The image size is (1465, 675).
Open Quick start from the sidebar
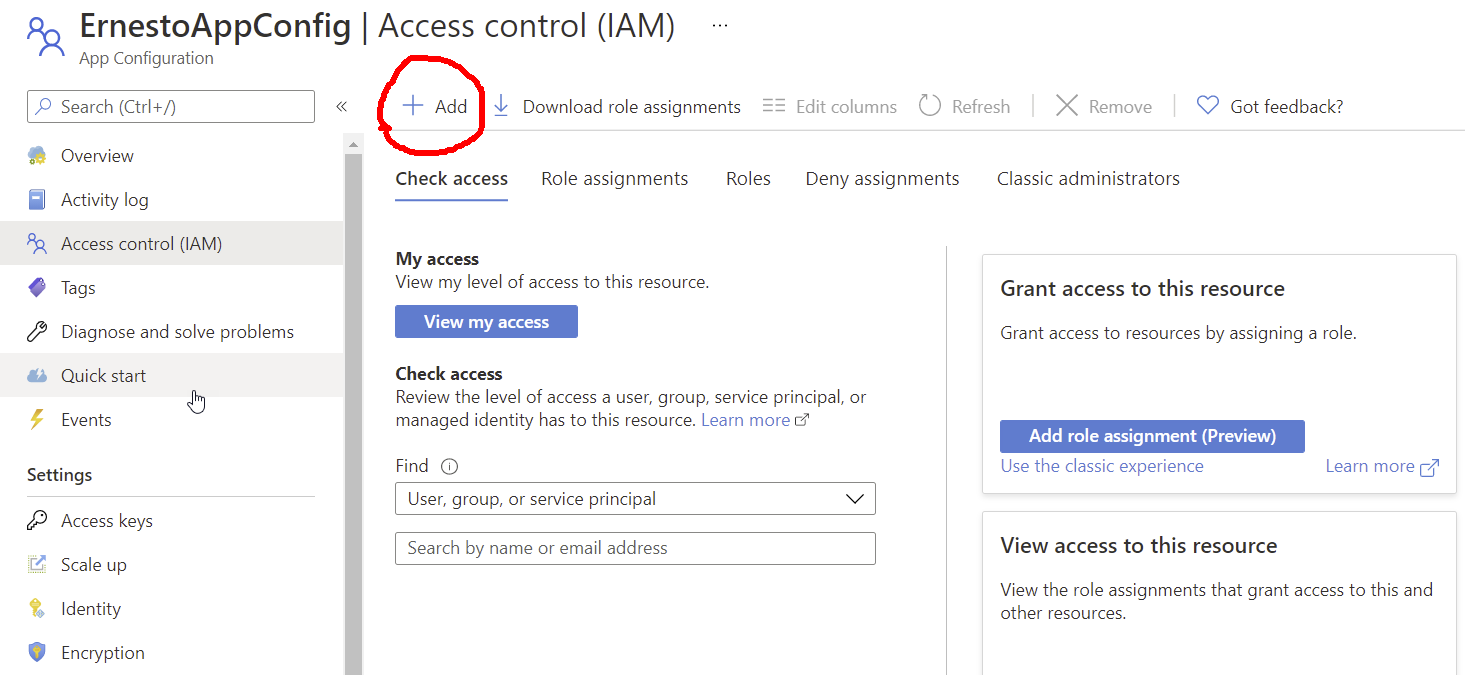coord(172,376)
